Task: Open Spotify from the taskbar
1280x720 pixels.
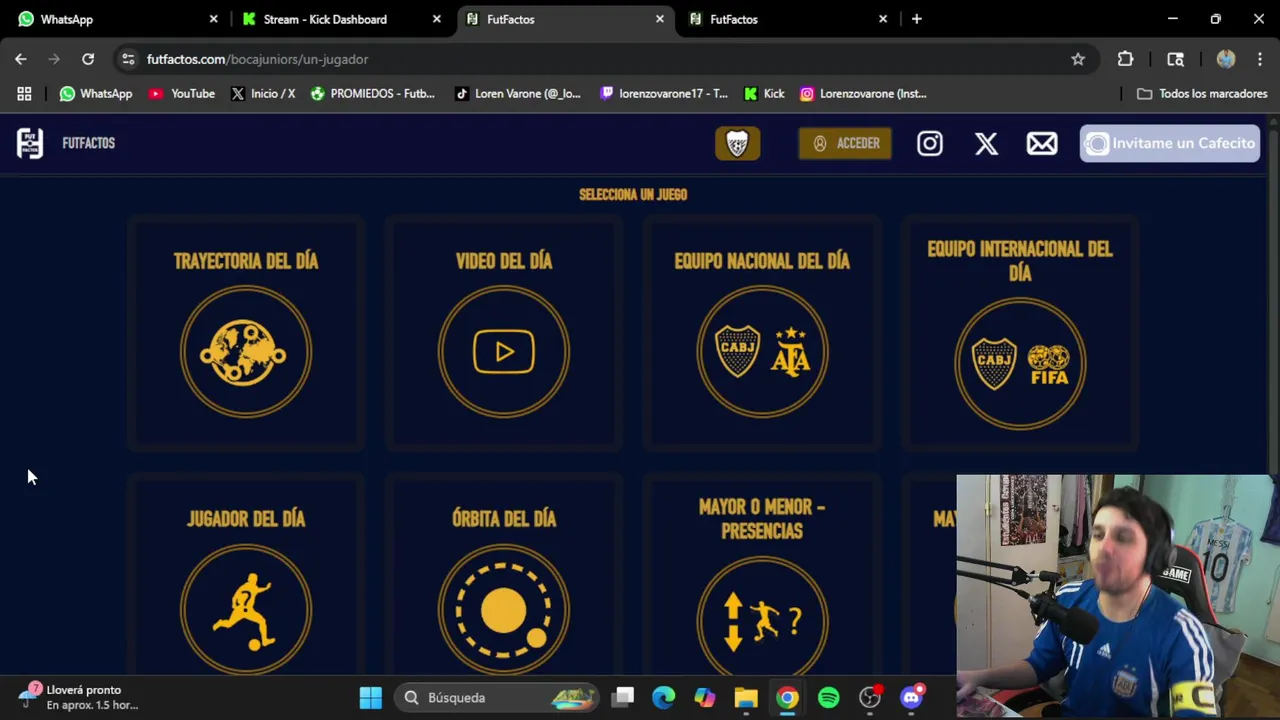Action: point(829,698)
